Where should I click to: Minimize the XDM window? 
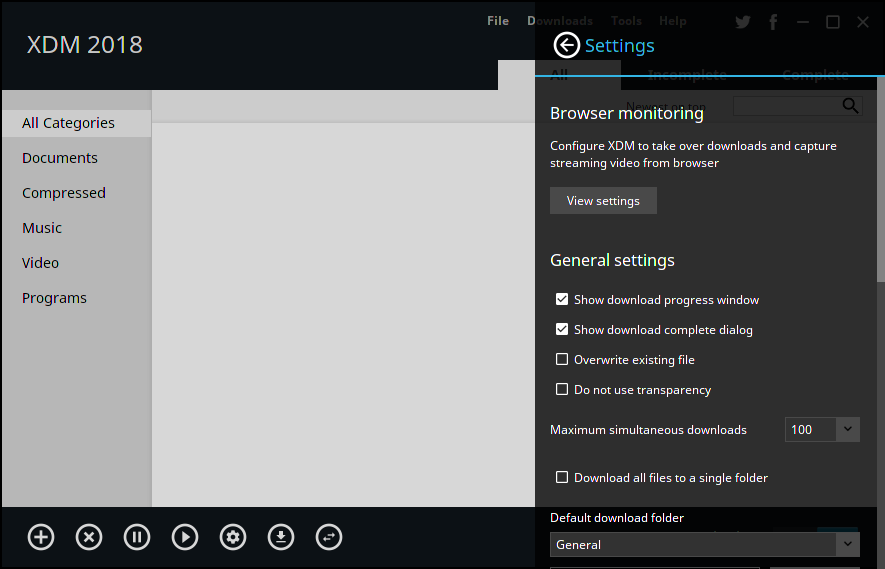click(803, 22)
